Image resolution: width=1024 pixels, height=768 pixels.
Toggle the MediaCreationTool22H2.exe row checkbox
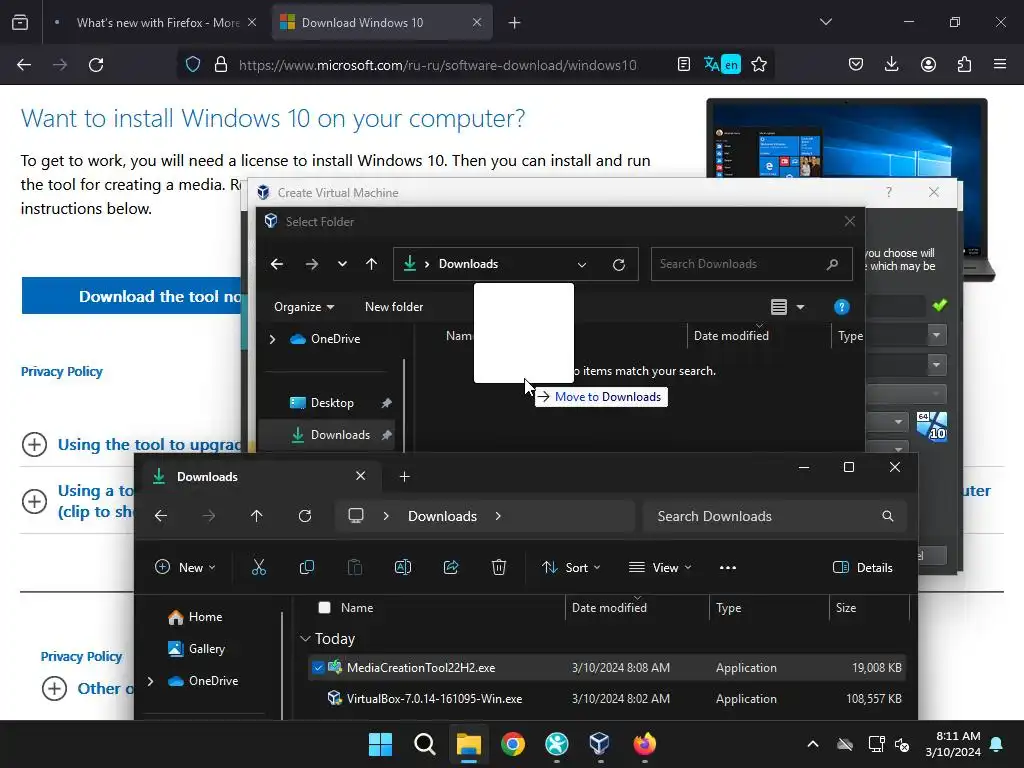tap(317, 667)
